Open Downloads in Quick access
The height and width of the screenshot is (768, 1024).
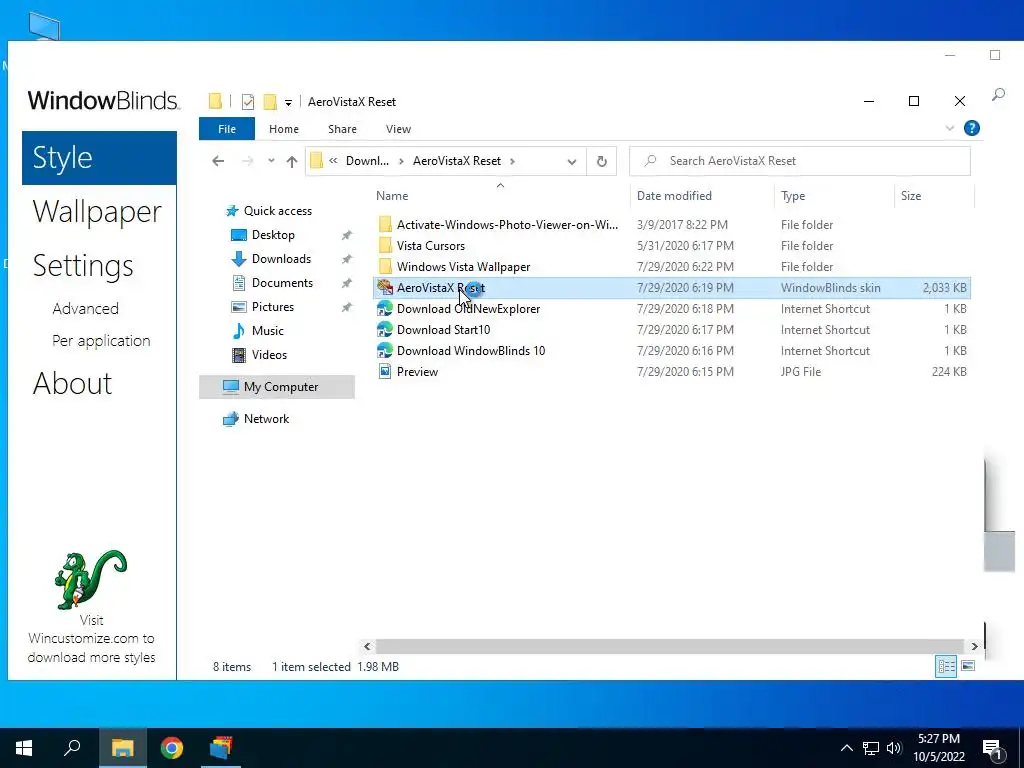(x=281, y=259)
